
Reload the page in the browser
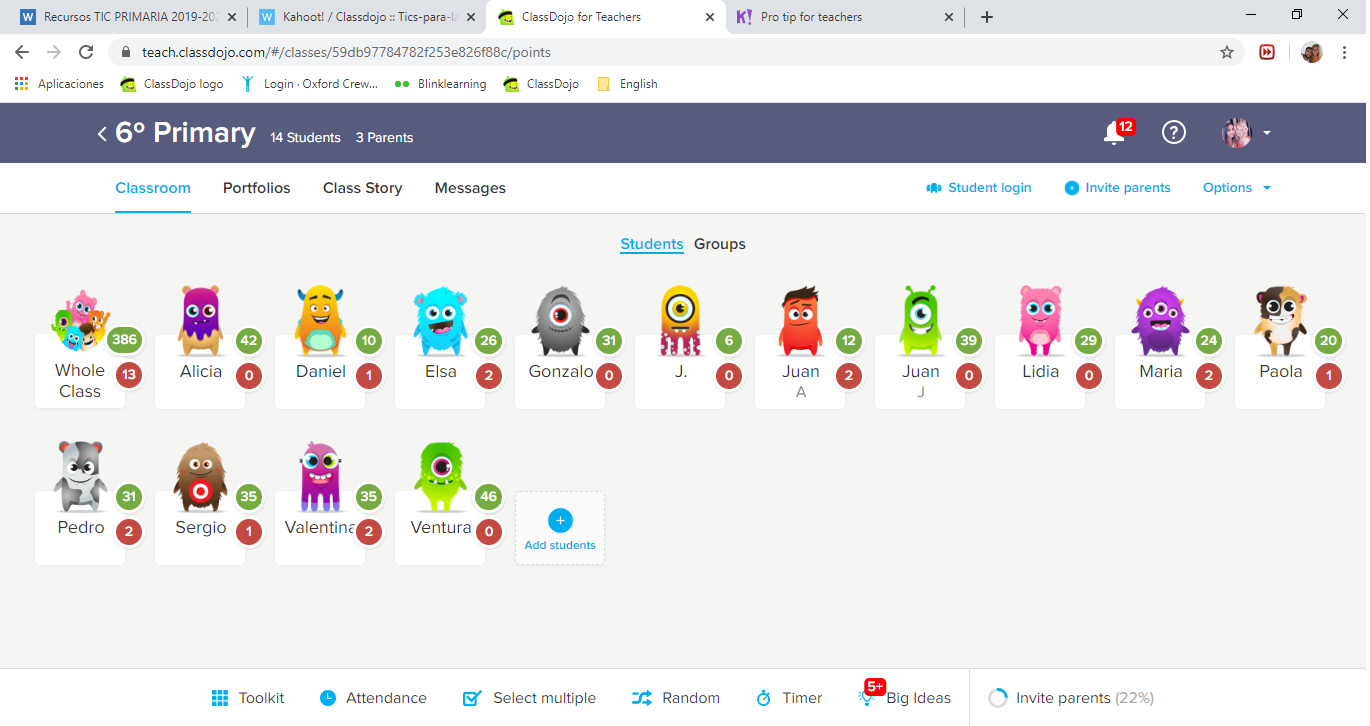(x=86, y=52)
